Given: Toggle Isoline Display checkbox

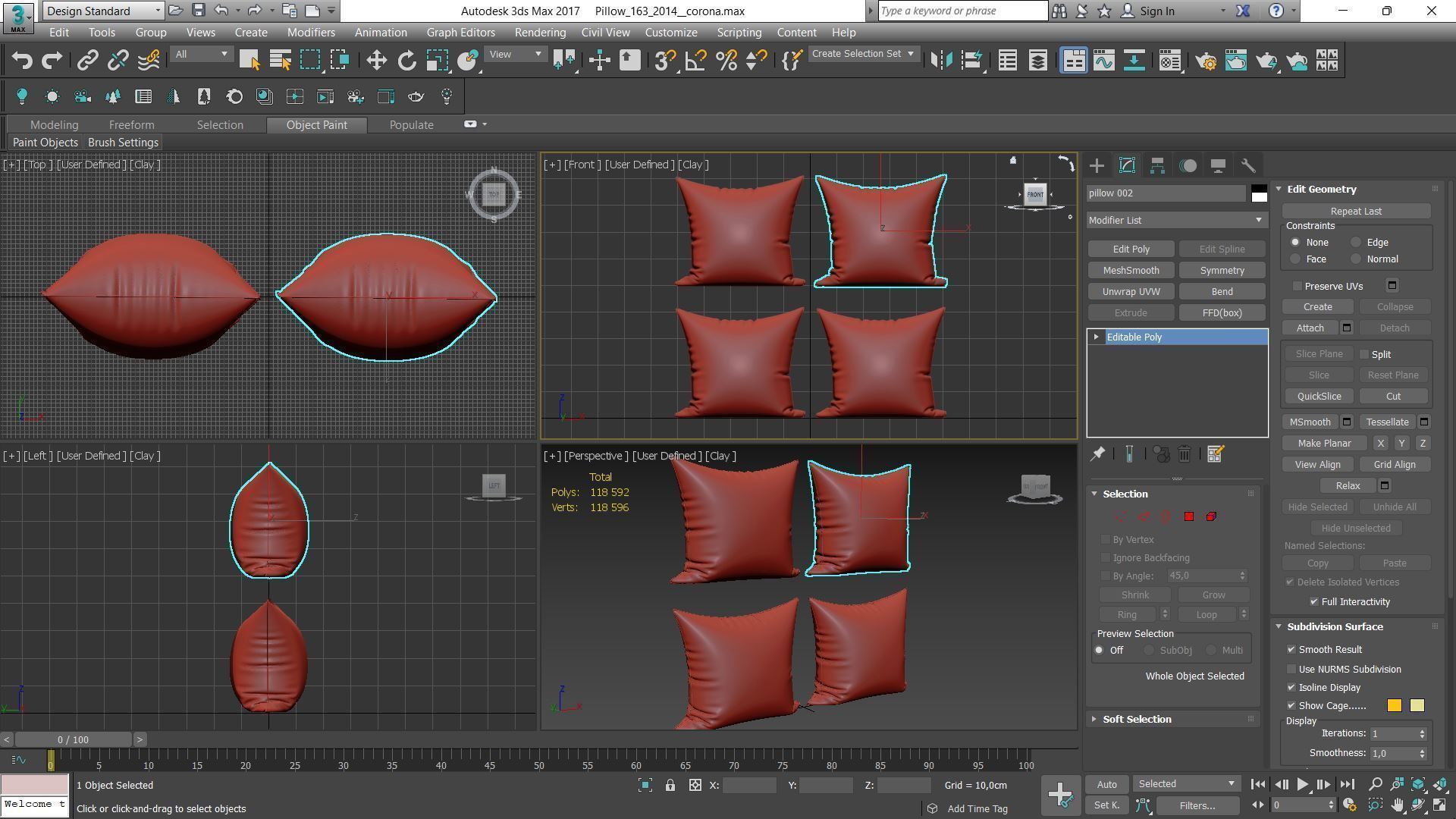Looking at the screenshot, I should [x=1291, y=688].
